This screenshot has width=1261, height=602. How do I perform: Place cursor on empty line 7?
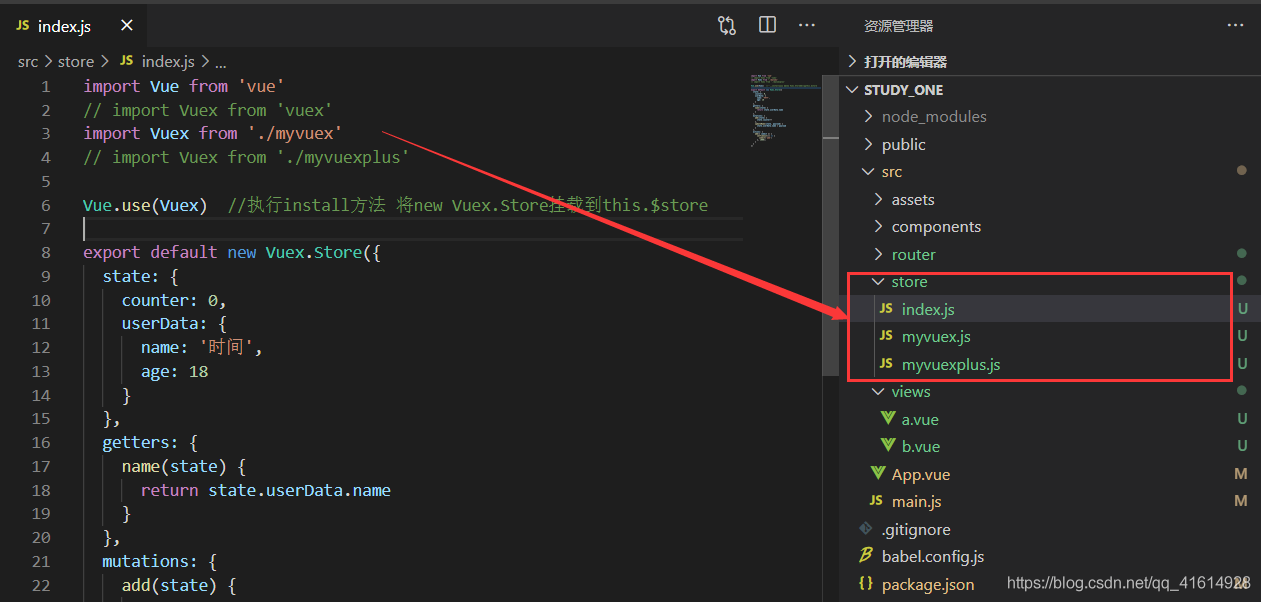pyautogui.click(x=413, y=229)
